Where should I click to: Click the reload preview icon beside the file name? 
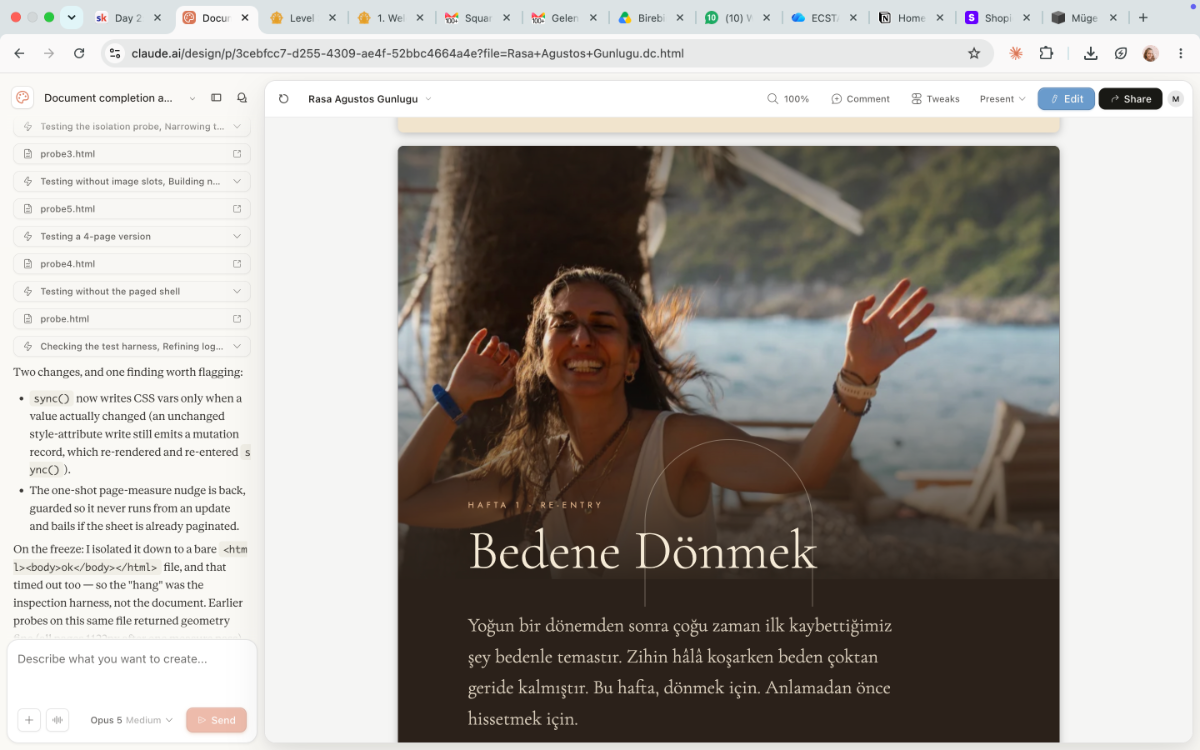pyautogui.click(x=284, y=99)
